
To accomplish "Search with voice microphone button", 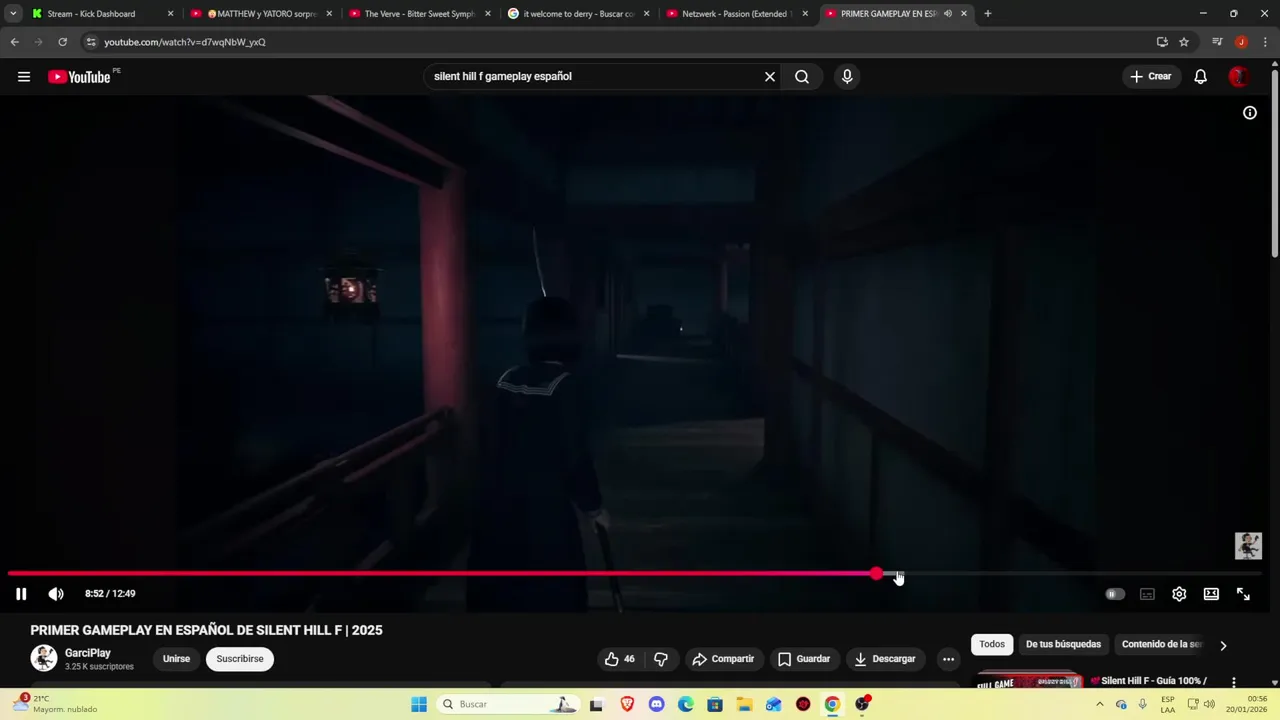I will pos(847,76).
